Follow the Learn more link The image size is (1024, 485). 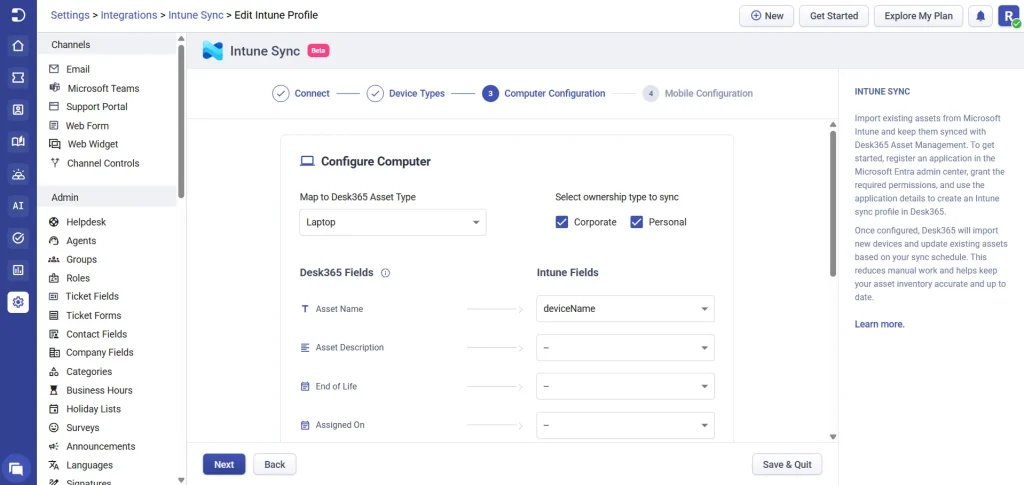[879, 324]
